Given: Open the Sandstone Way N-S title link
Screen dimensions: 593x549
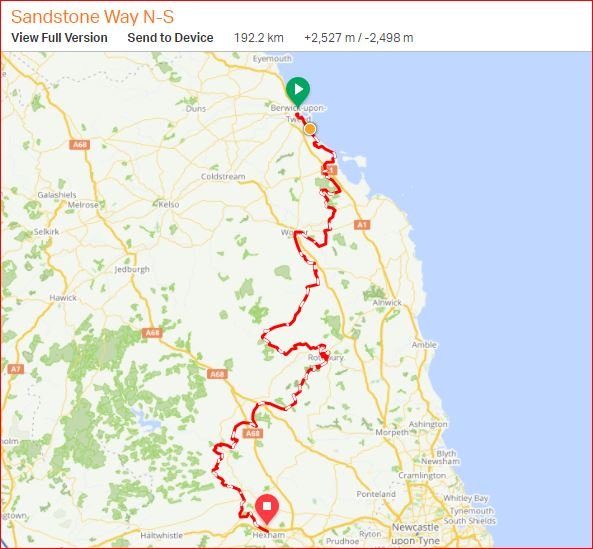Looking at the screenshot, I should pyautogui.click(x=92, y=17).
